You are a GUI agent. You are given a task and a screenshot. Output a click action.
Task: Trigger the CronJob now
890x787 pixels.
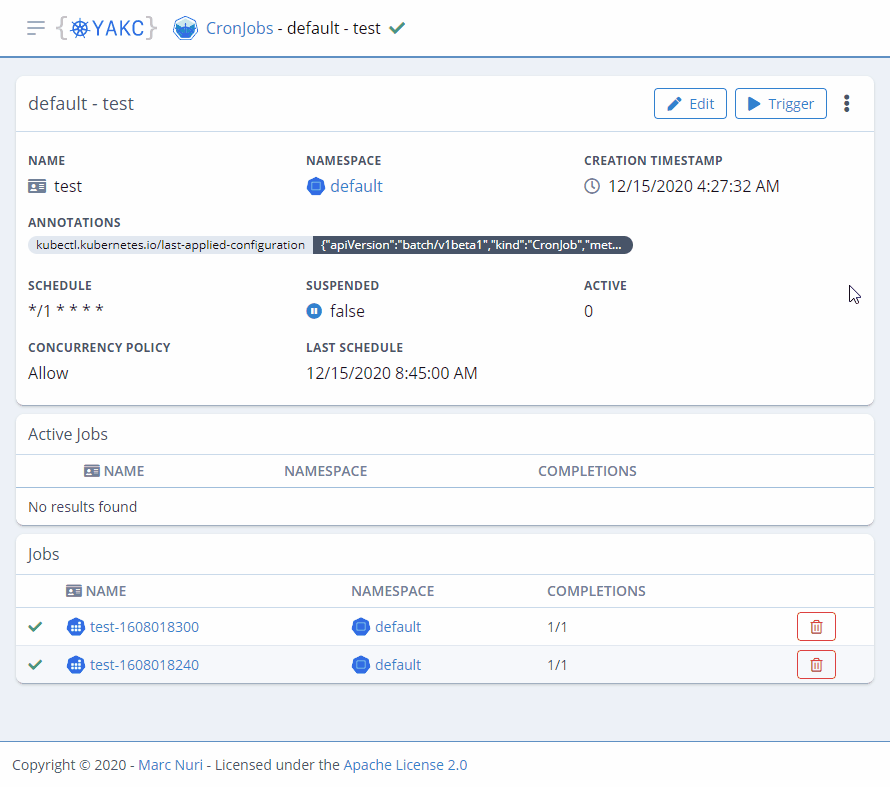pos(780,104)
